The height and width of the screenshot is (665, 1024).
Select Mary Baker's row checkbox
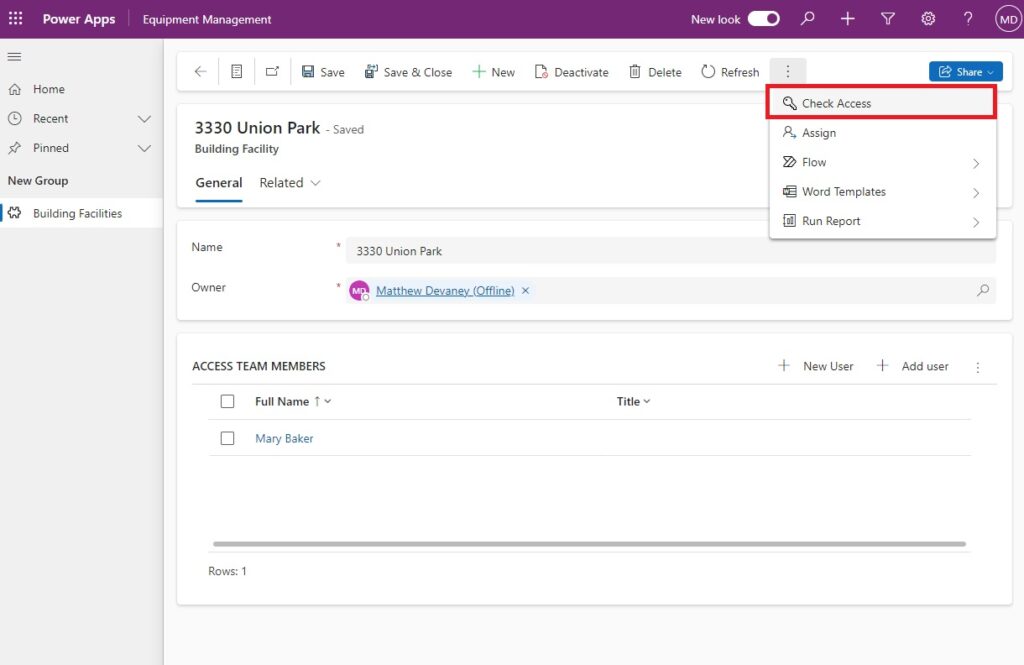point(227,438)
